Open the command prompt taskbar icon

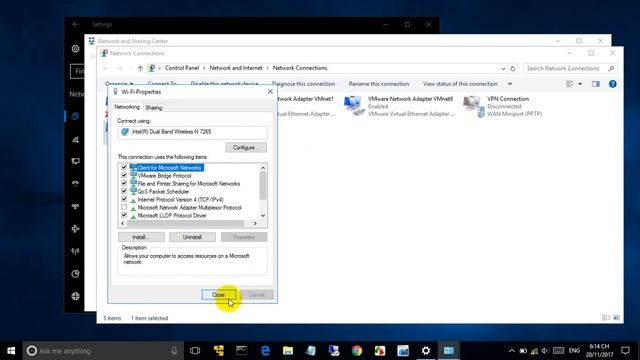242,351
